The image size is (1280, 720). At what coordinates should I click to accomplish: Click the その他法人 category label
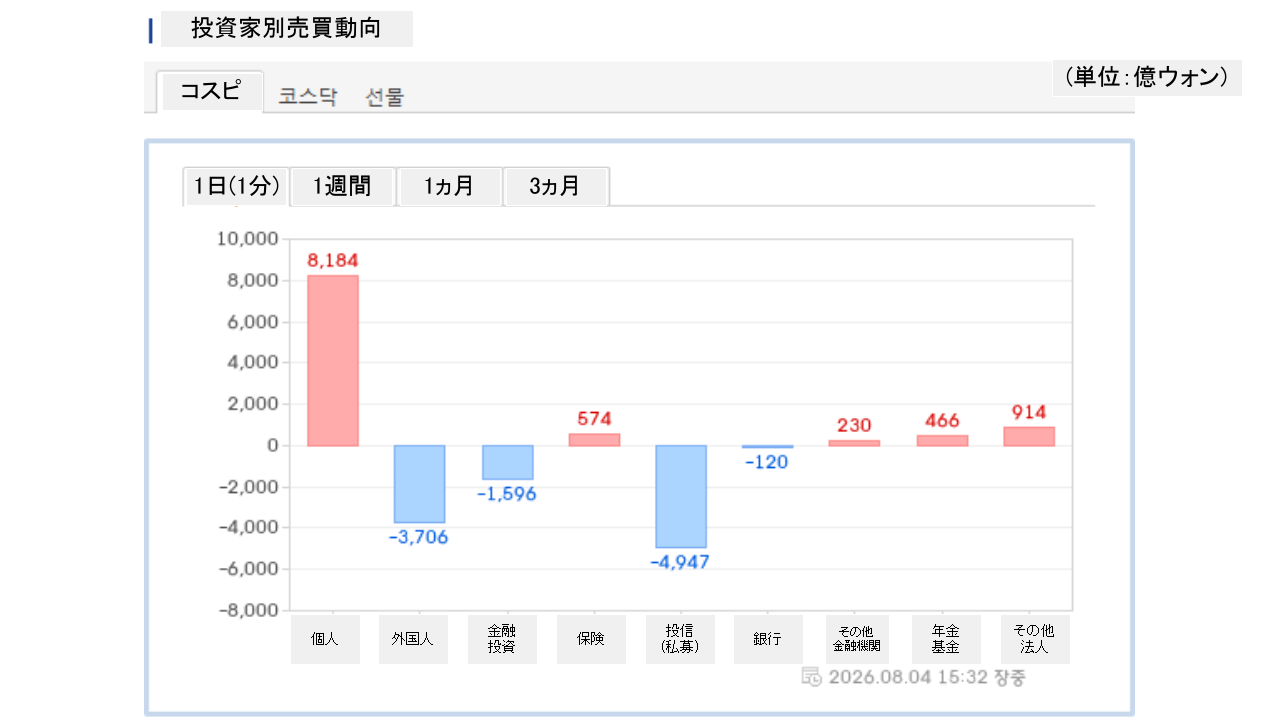pyautogui.click(x=1035, y=639)
